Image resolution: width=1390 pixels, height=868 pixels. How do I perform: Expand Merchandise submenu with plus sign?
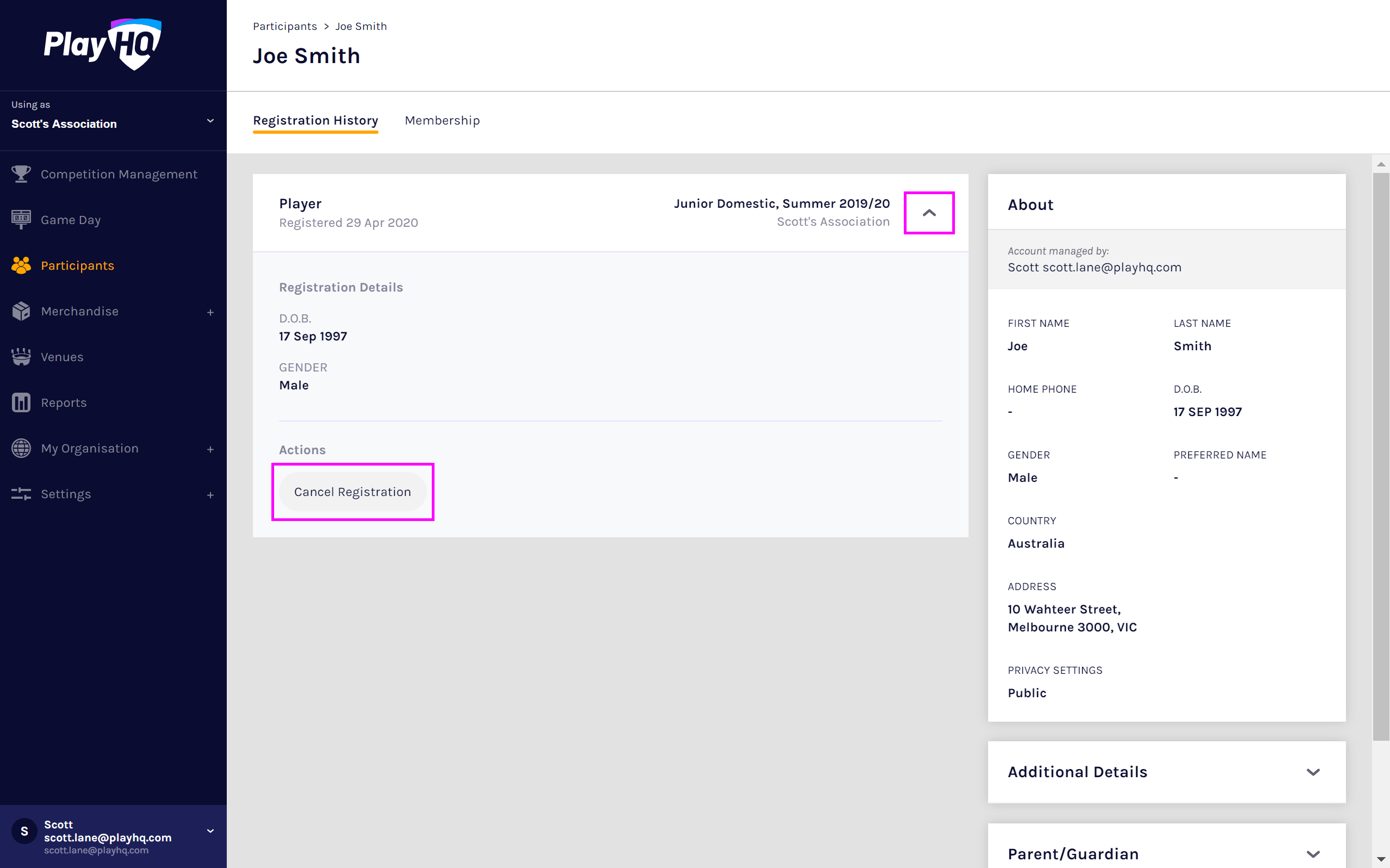210,312
